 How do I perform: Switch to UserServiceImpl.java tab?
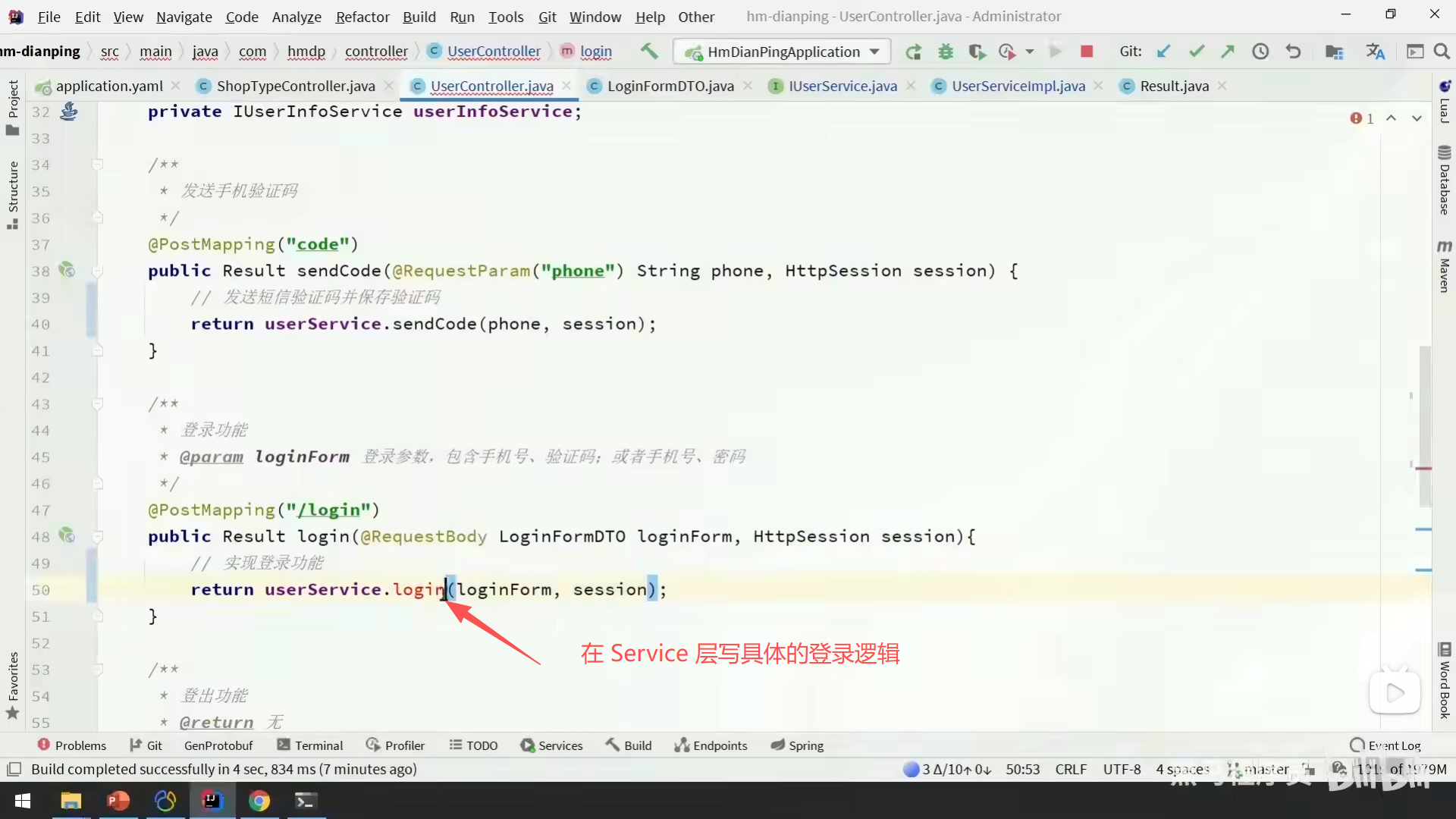click(x=1018, y=86)
